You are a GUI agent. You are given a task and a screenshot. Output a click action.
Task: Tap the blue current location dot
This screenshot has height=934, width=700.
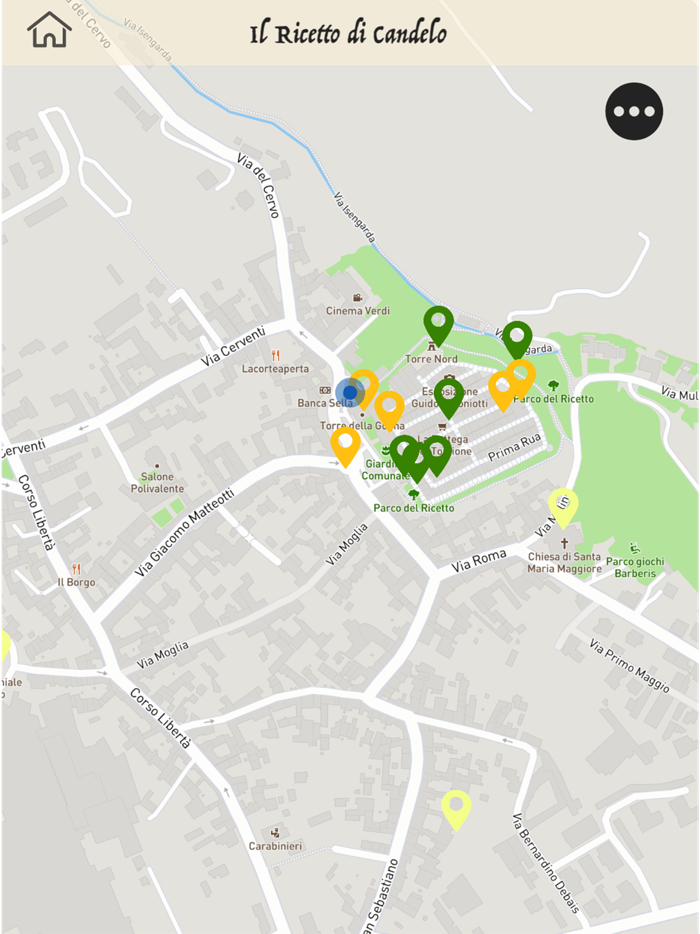350,393
